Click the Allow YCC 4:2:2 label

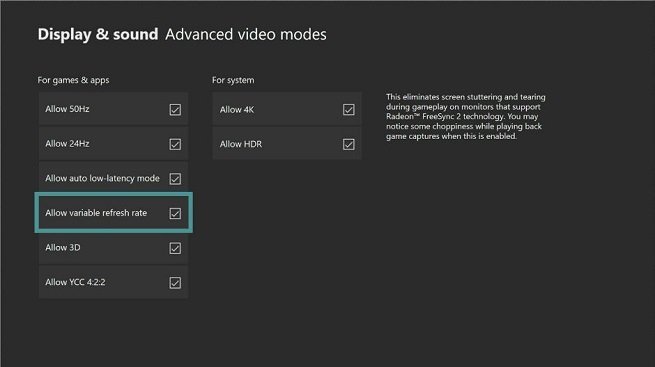pos(75,282)
